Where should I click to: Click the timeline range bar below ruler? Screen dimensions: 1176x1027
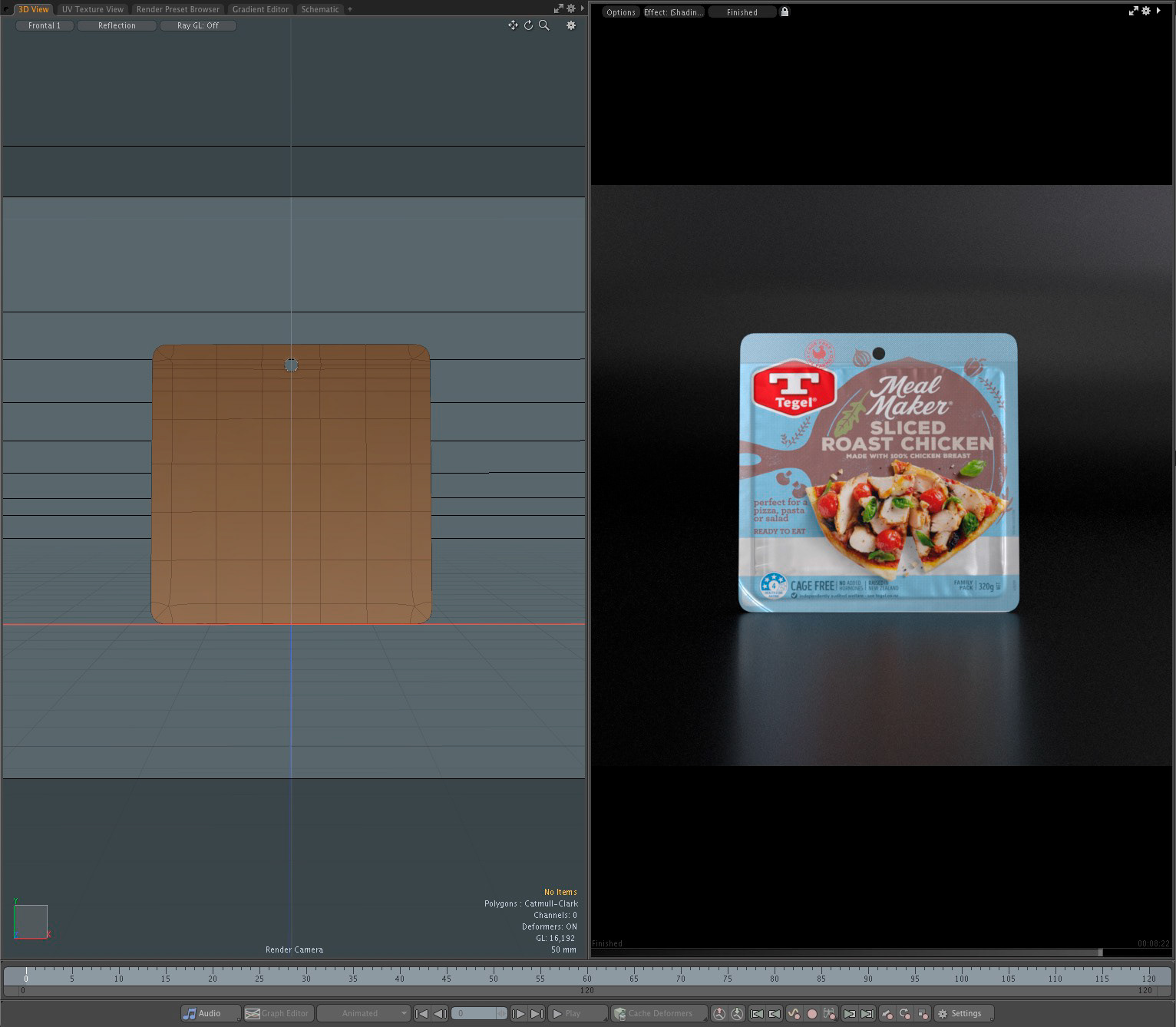(587, 990)
